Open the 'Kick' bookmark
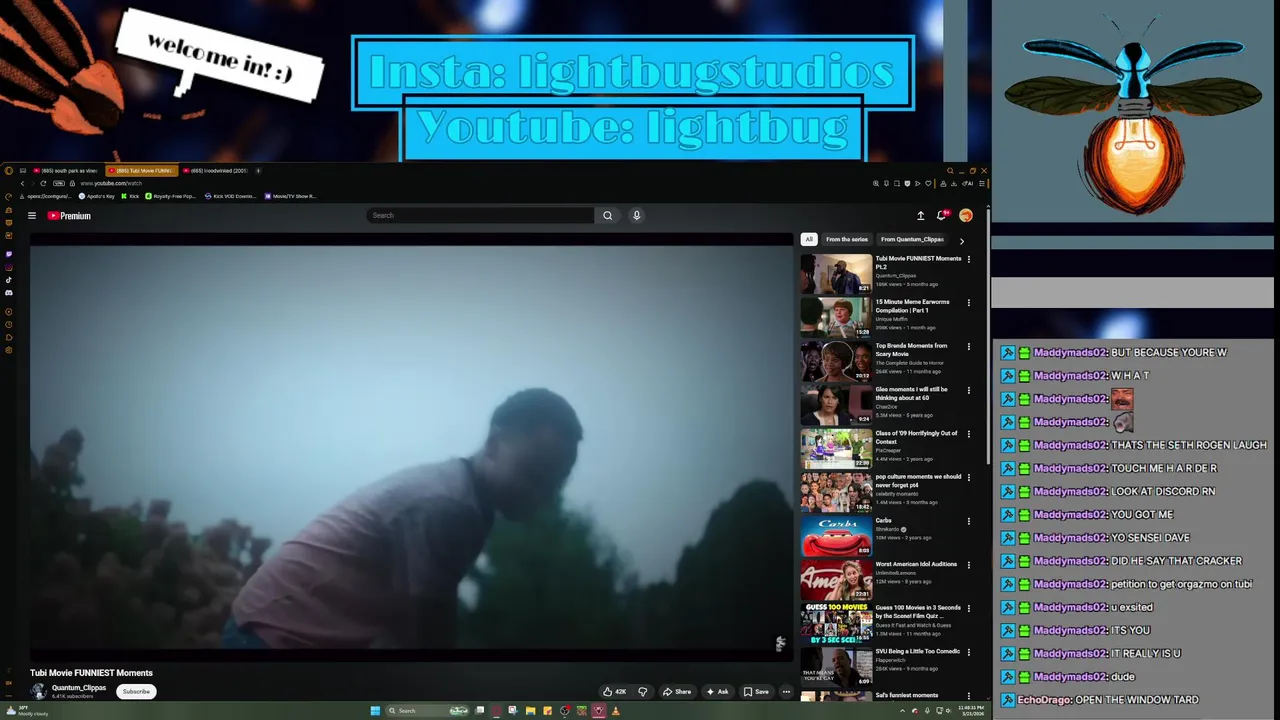 (130, 196)
